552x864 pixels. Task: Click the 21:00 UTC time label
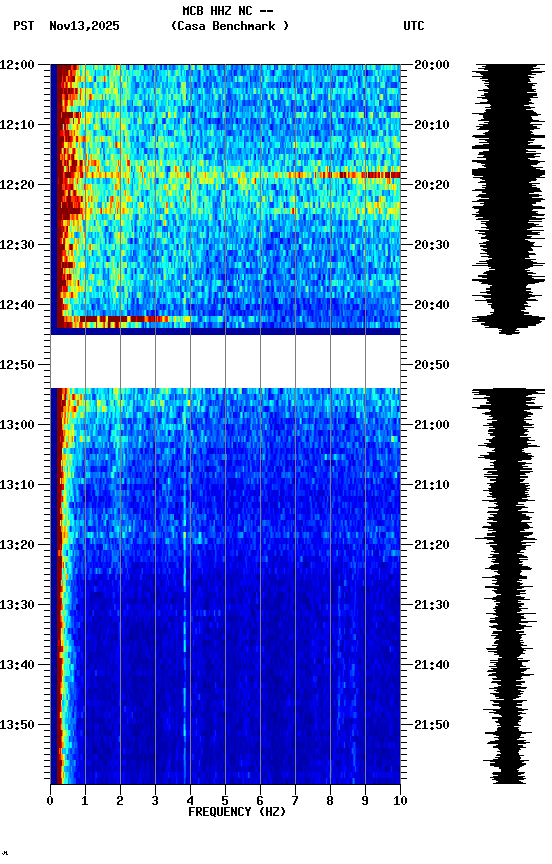(x=432, y=425)
